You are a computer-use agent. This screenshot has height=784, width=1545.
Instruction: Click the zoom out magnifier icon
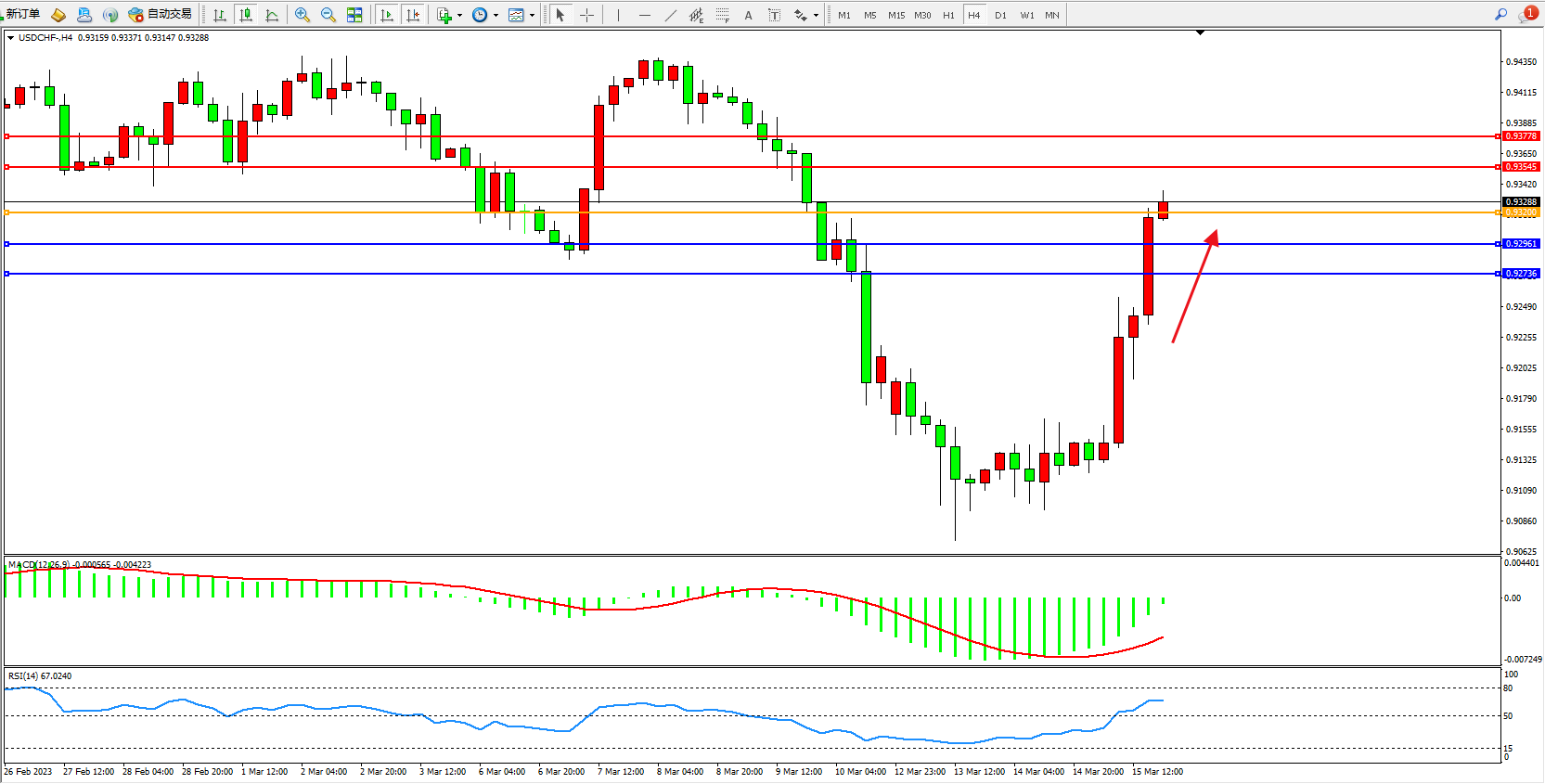click(328, 15)
